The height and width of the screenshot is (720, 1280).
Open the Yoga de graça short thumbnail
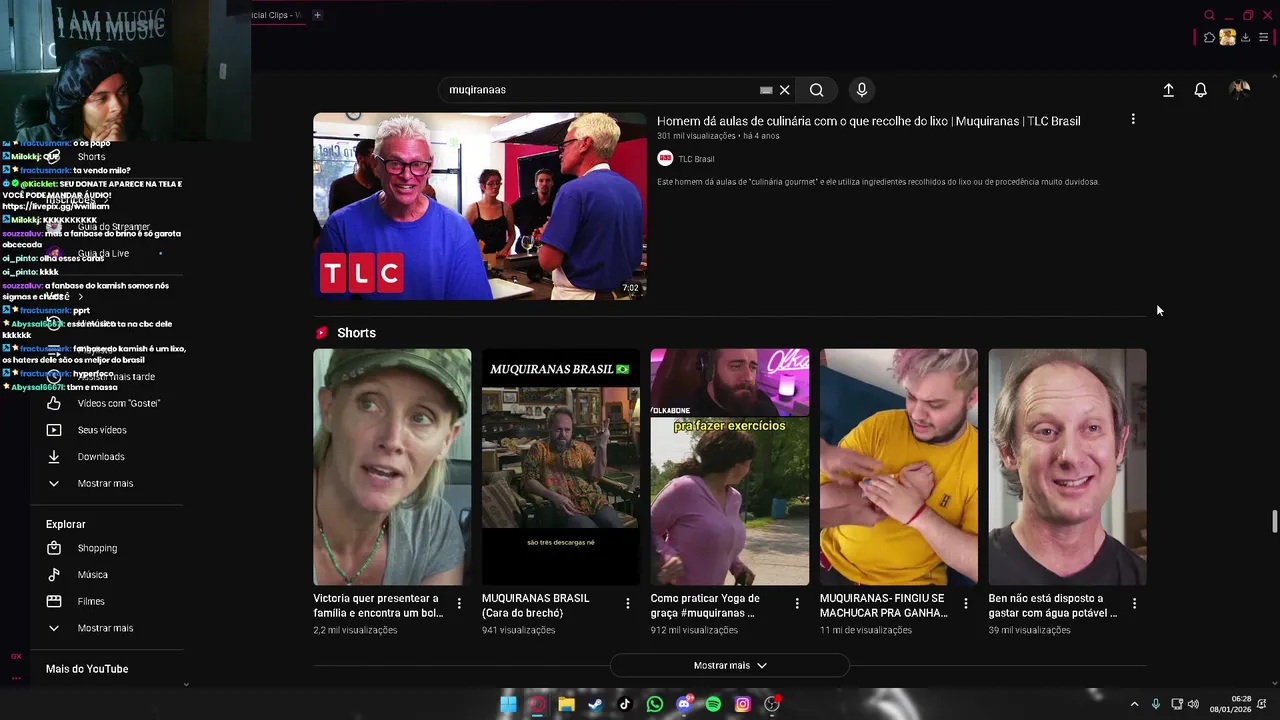tap(730, 467)
